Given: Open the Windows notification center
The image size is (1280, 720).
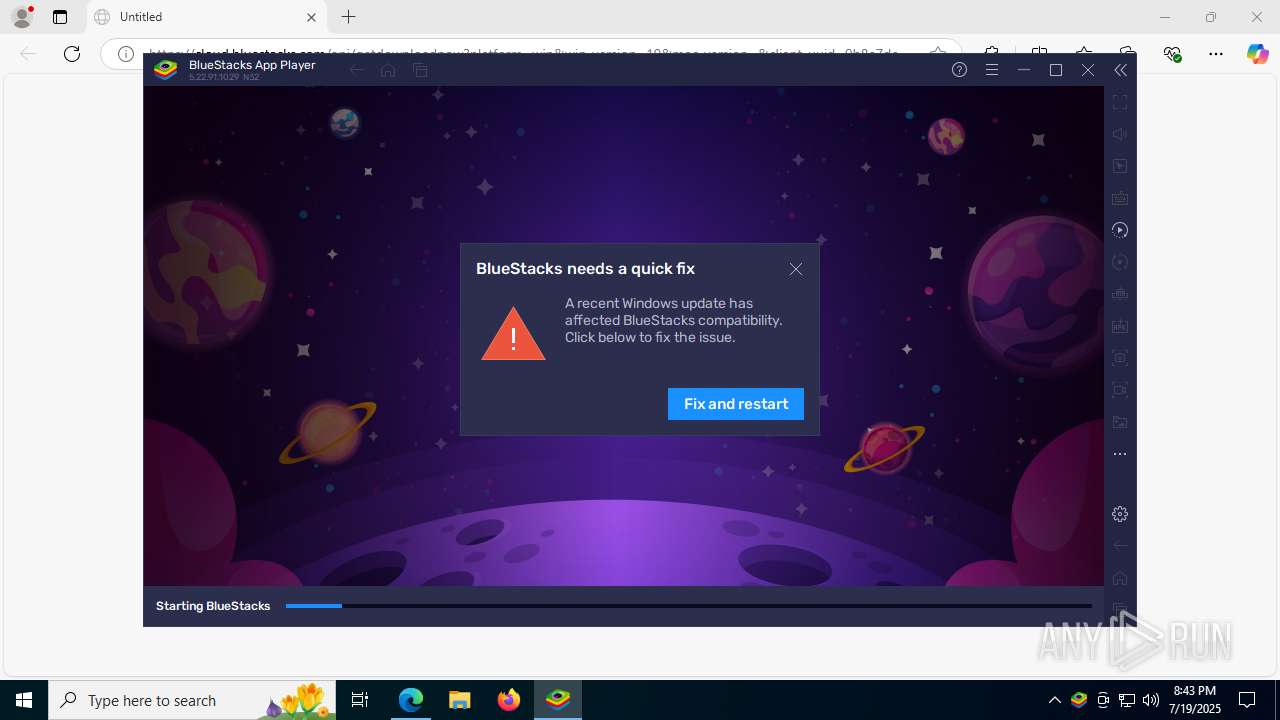Looking at the screenshot, I should 1247,700.
